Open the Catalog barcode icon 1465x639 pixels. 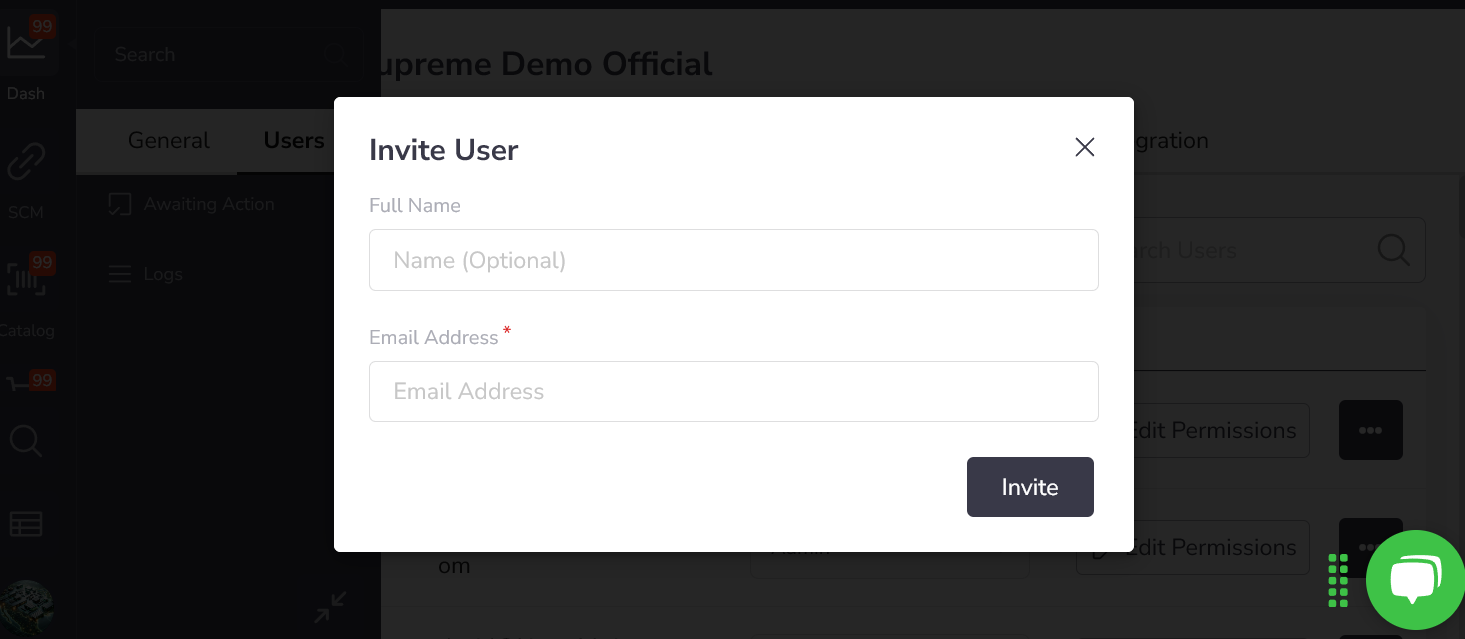26,280
